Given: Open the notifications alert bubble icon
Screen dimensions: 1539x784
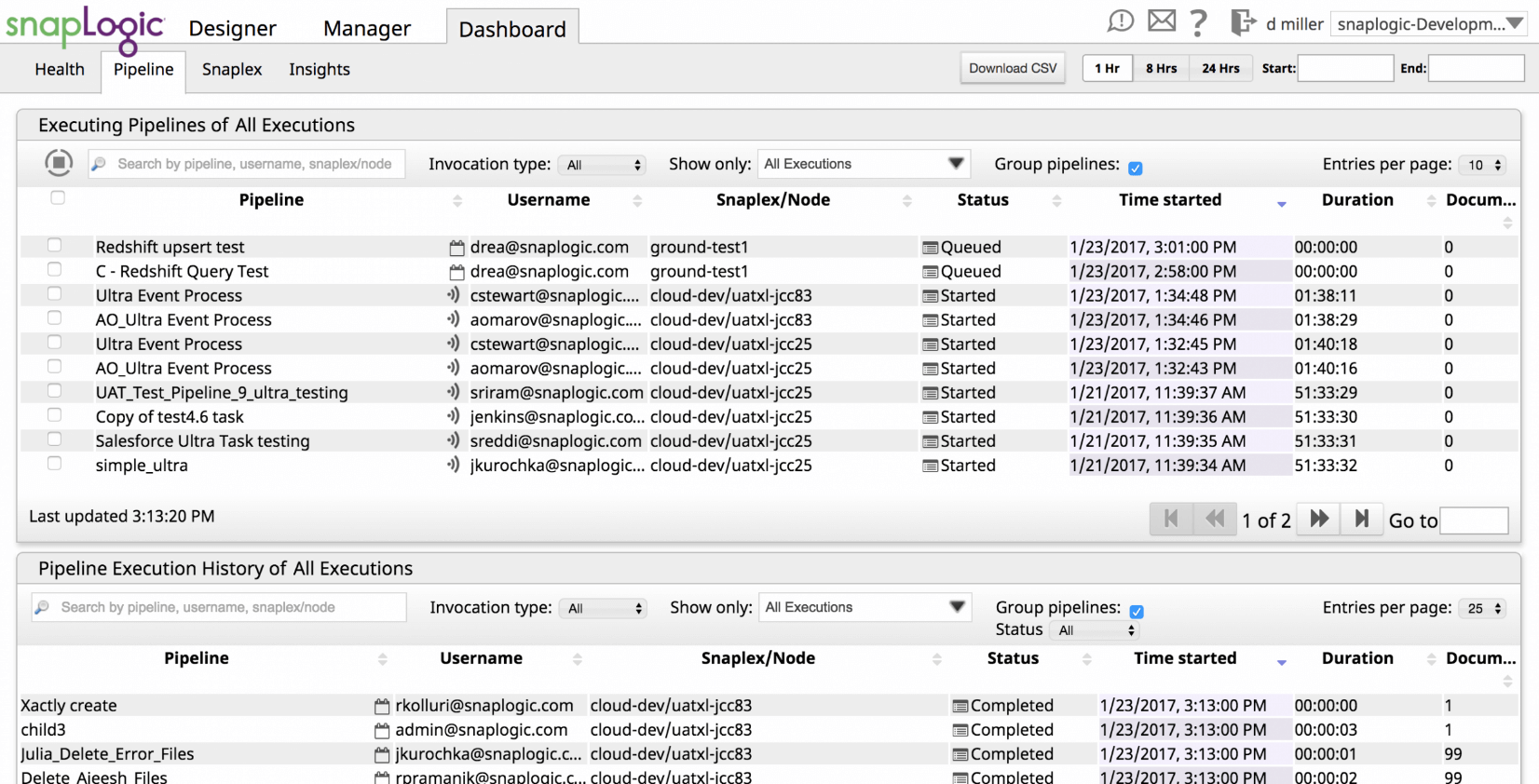Looking at the screenshot, I should pos(1121,21).
